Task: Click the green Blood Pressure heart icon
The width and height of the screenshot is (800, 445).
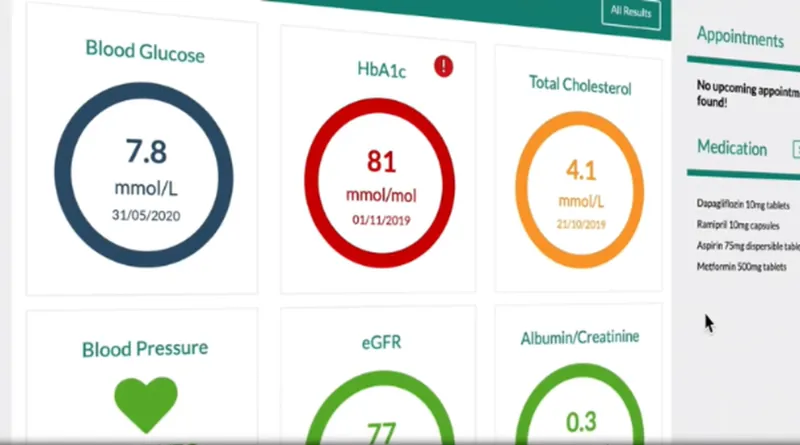Action: [146, 405]
